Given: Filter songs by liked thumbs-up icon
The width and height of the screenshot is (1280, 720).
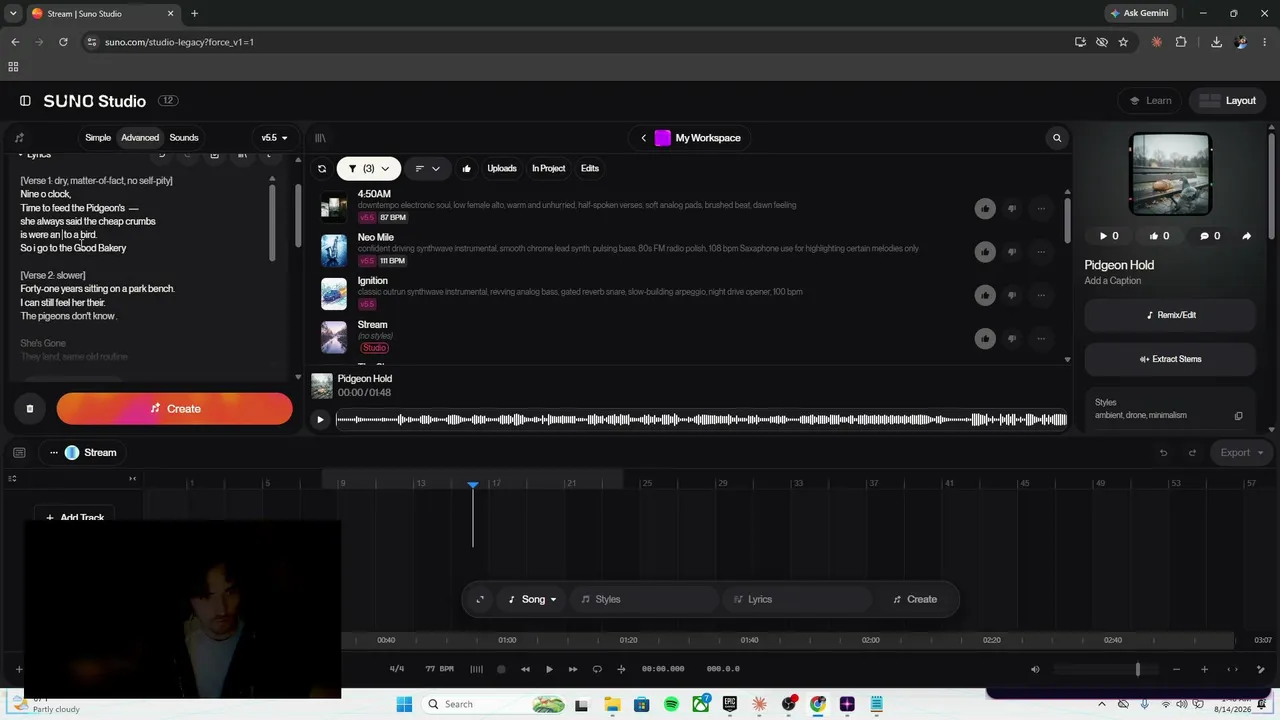Looking at the screenshot, I should click(x=466, y=169).
